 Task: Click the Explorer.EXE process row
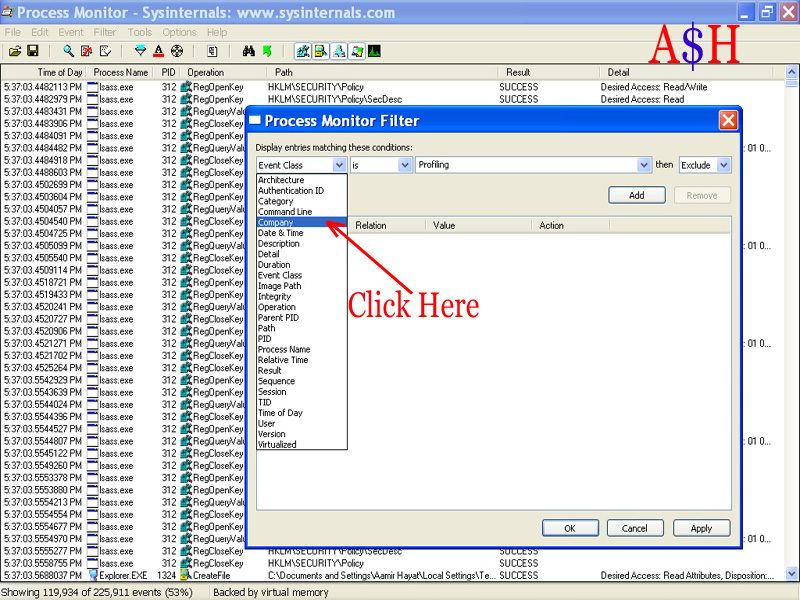pyautogui.click(x=392, y=575)
